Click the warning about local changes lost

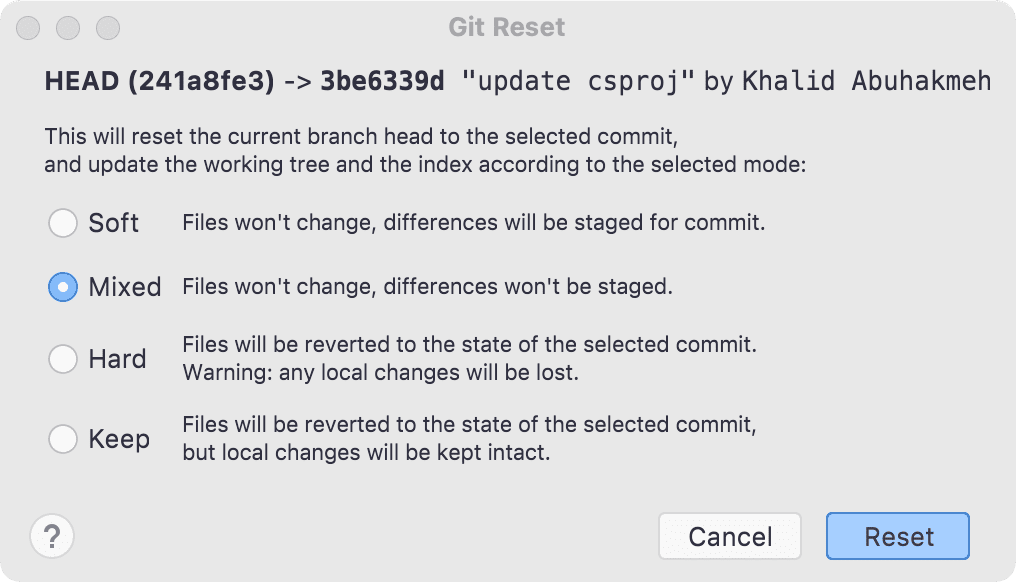(380, 373)
